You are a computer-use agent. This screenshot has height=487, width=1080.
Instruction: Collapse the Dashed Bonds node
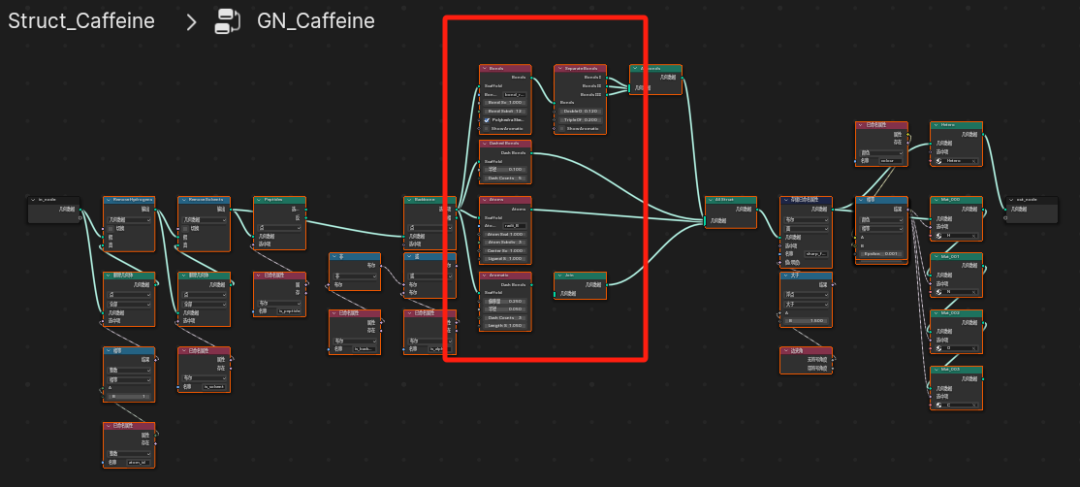click(x=484, y=144)
